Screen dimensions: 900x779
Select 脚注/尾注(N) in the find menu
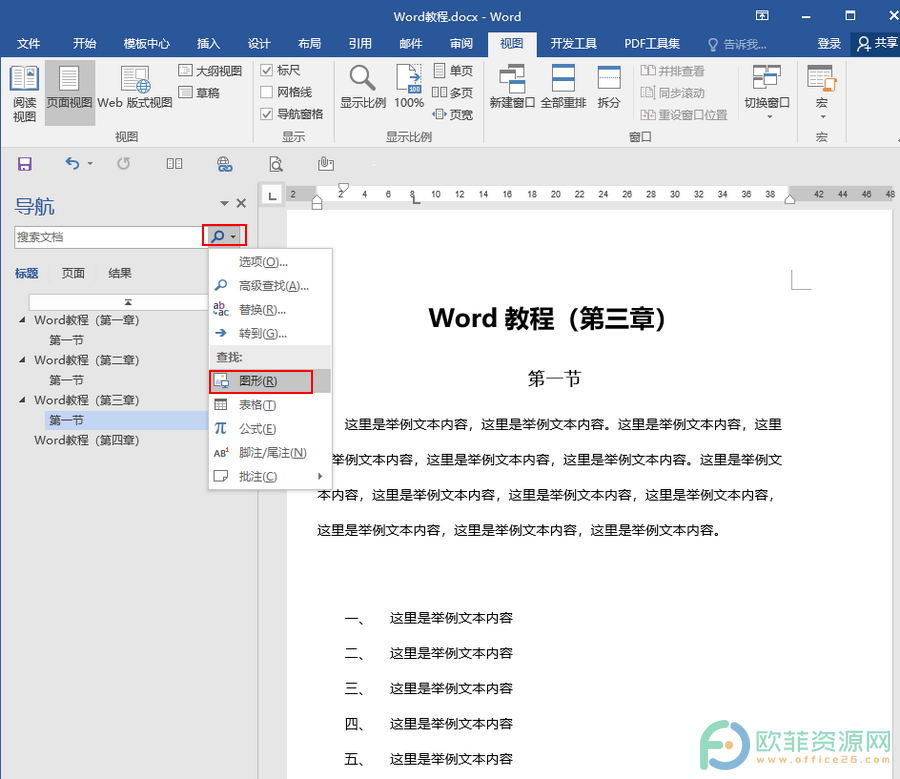270,453
